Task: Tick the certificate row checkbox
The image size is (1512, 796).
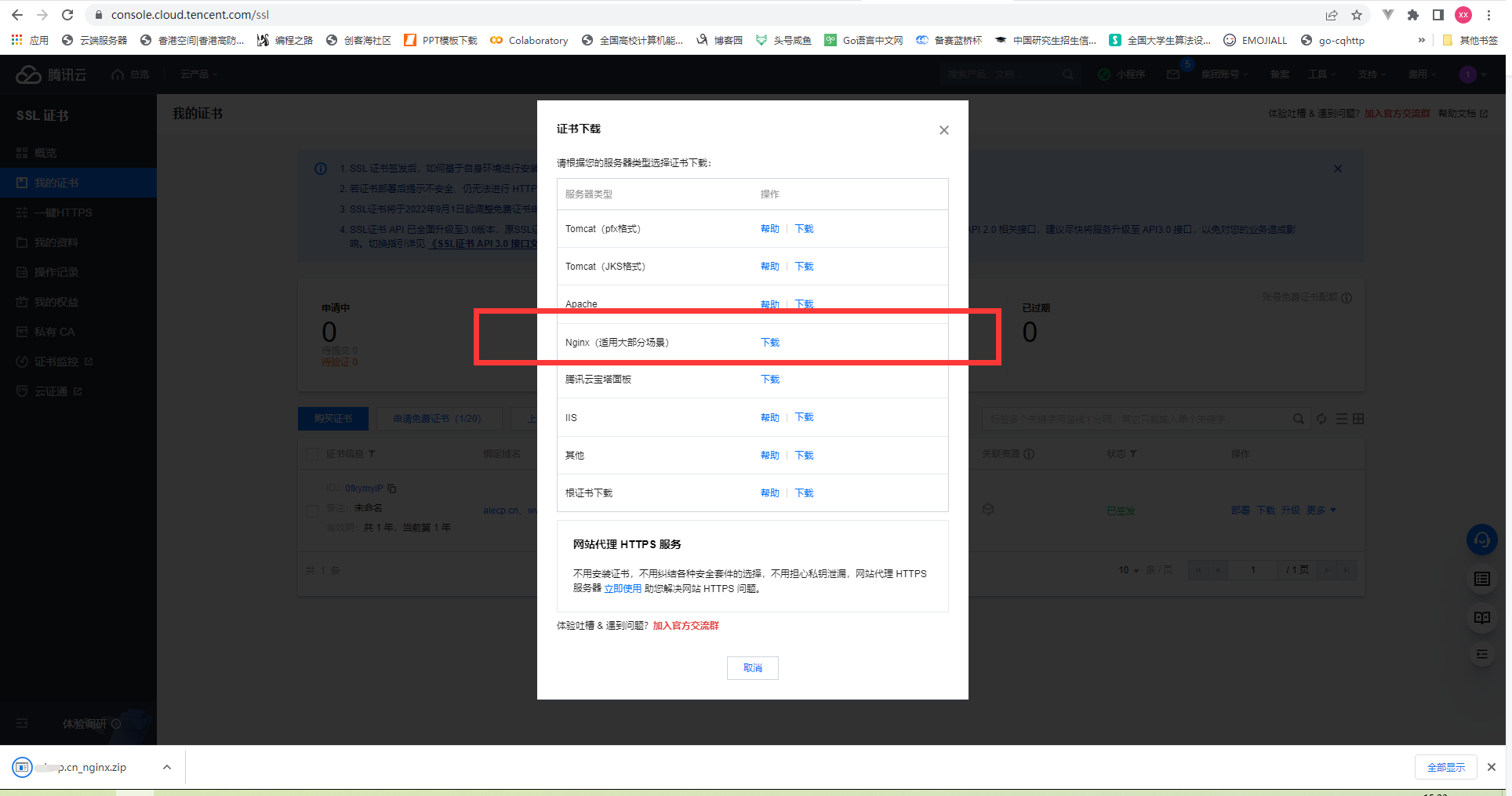Action: tap(312, 511)
